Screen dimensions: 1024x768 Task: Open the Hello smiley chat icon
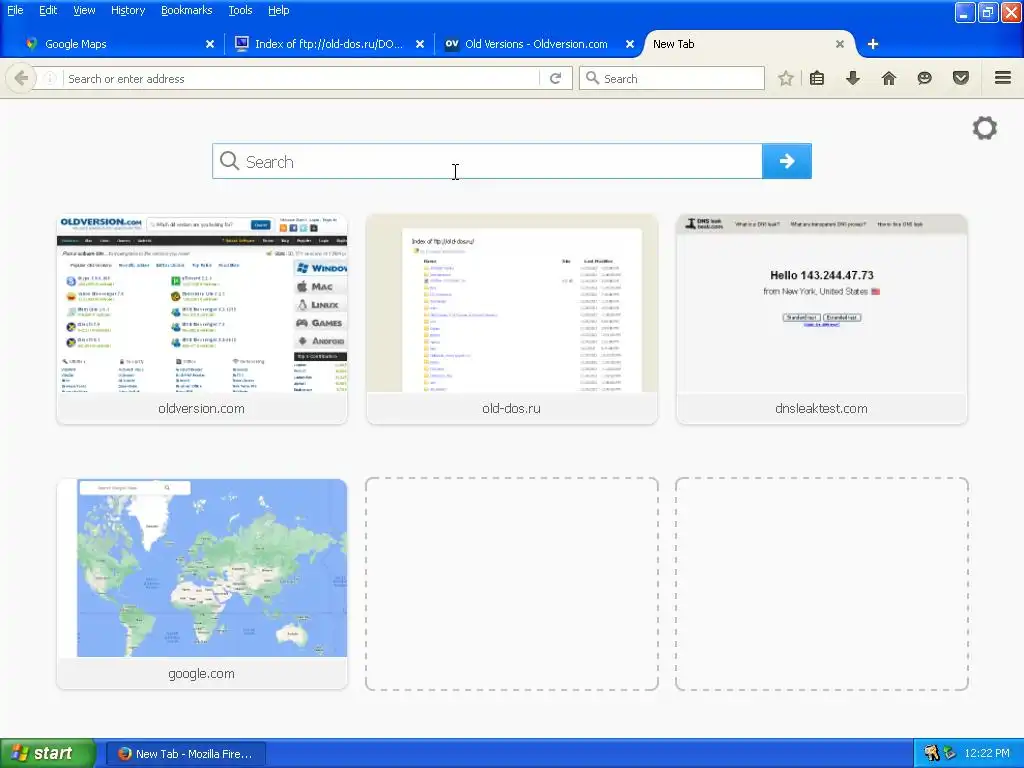point(925,78)
